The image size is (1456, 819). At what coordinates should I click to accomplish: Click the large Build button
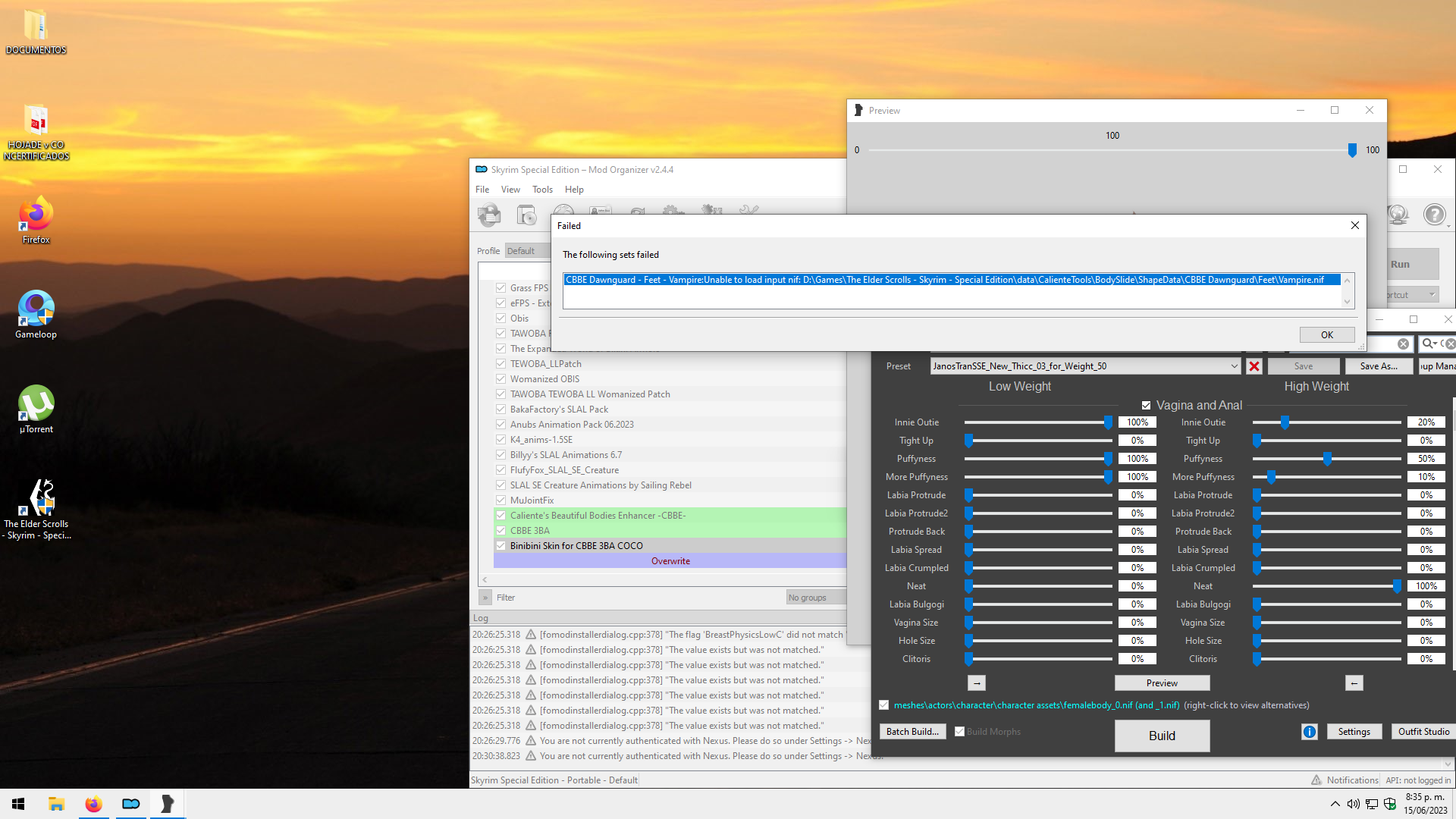[x=1162, y=736]
